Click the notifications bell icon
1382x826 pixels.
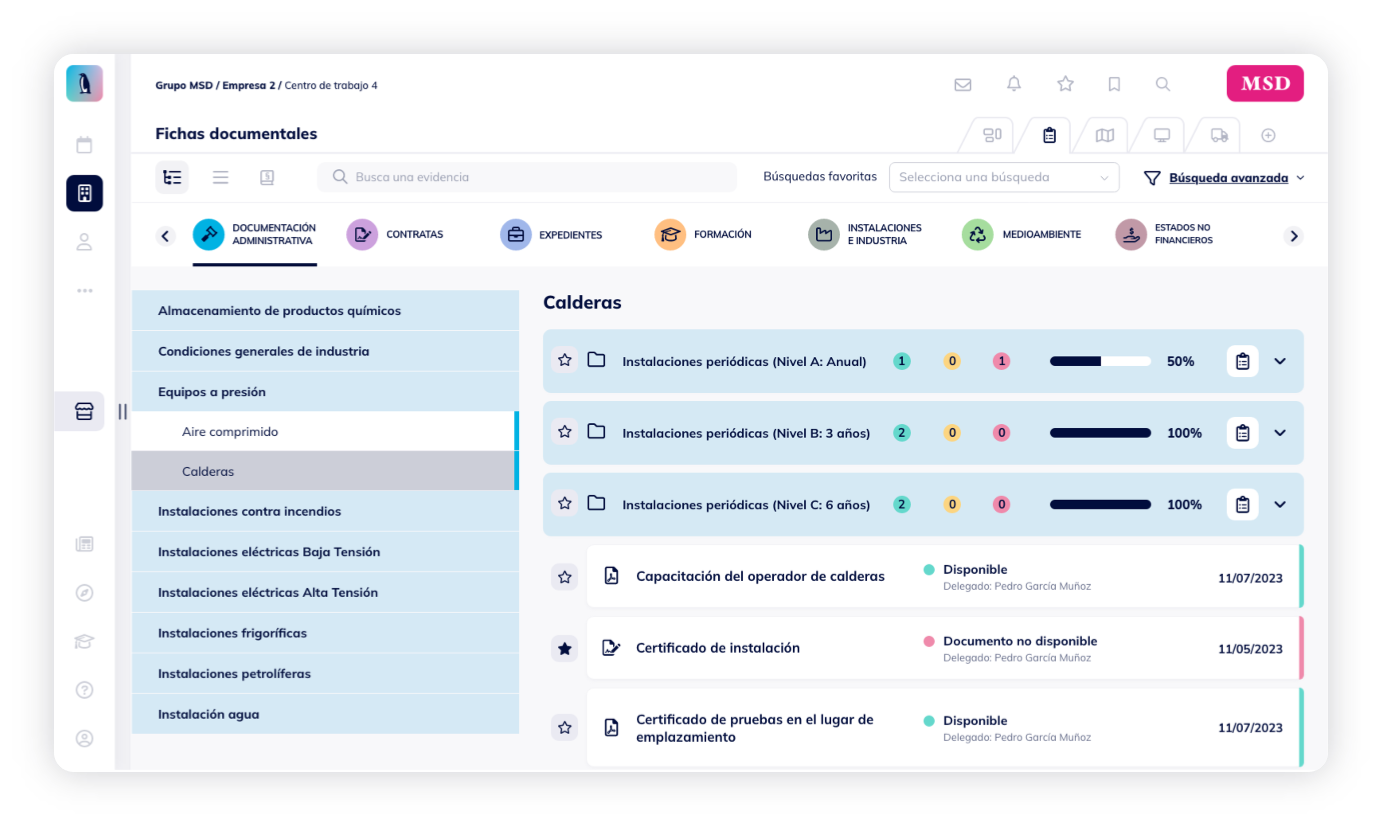[1014, 84]
